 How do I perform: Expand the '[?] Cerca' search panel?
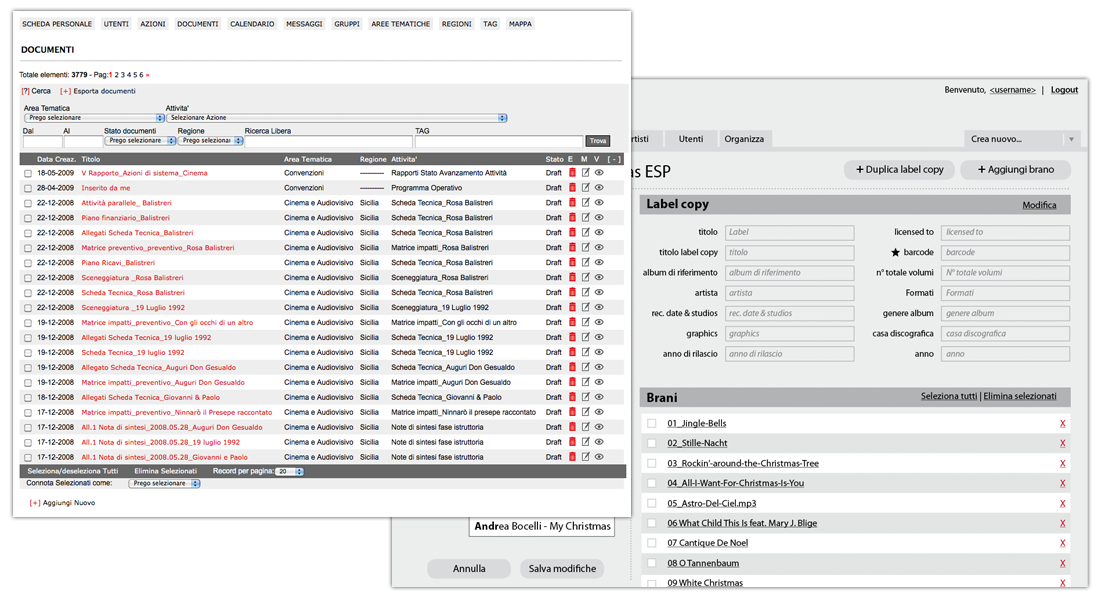(36, 91)
